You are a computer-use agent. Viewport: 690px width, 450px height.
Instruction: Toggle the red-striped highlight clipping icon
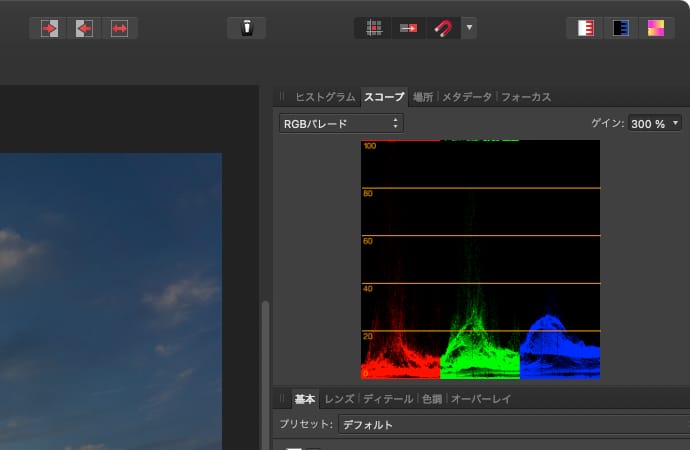pos(585,28)
